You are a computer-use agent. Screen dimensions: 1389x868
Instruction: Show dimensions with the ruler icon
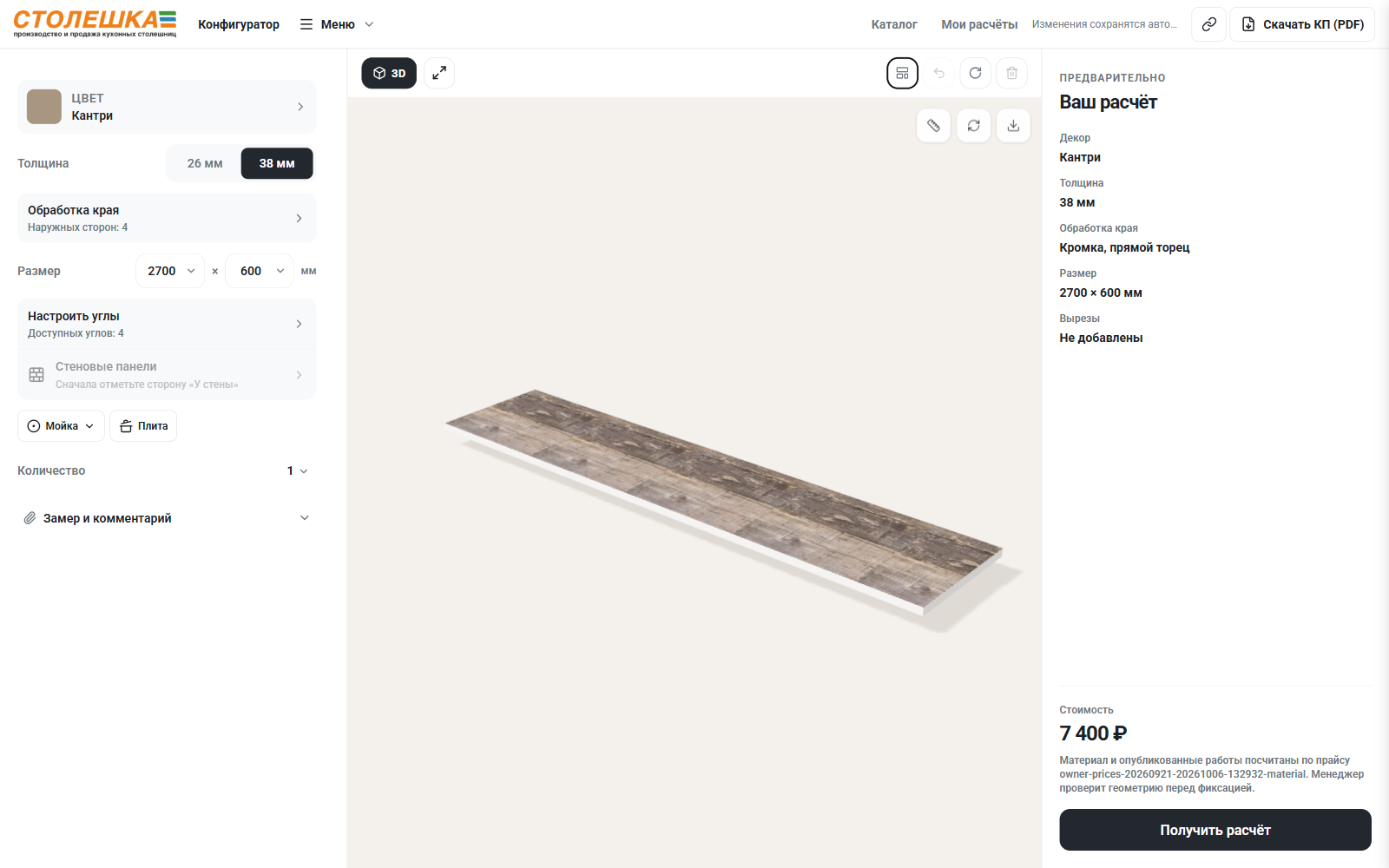click(933, 125)
